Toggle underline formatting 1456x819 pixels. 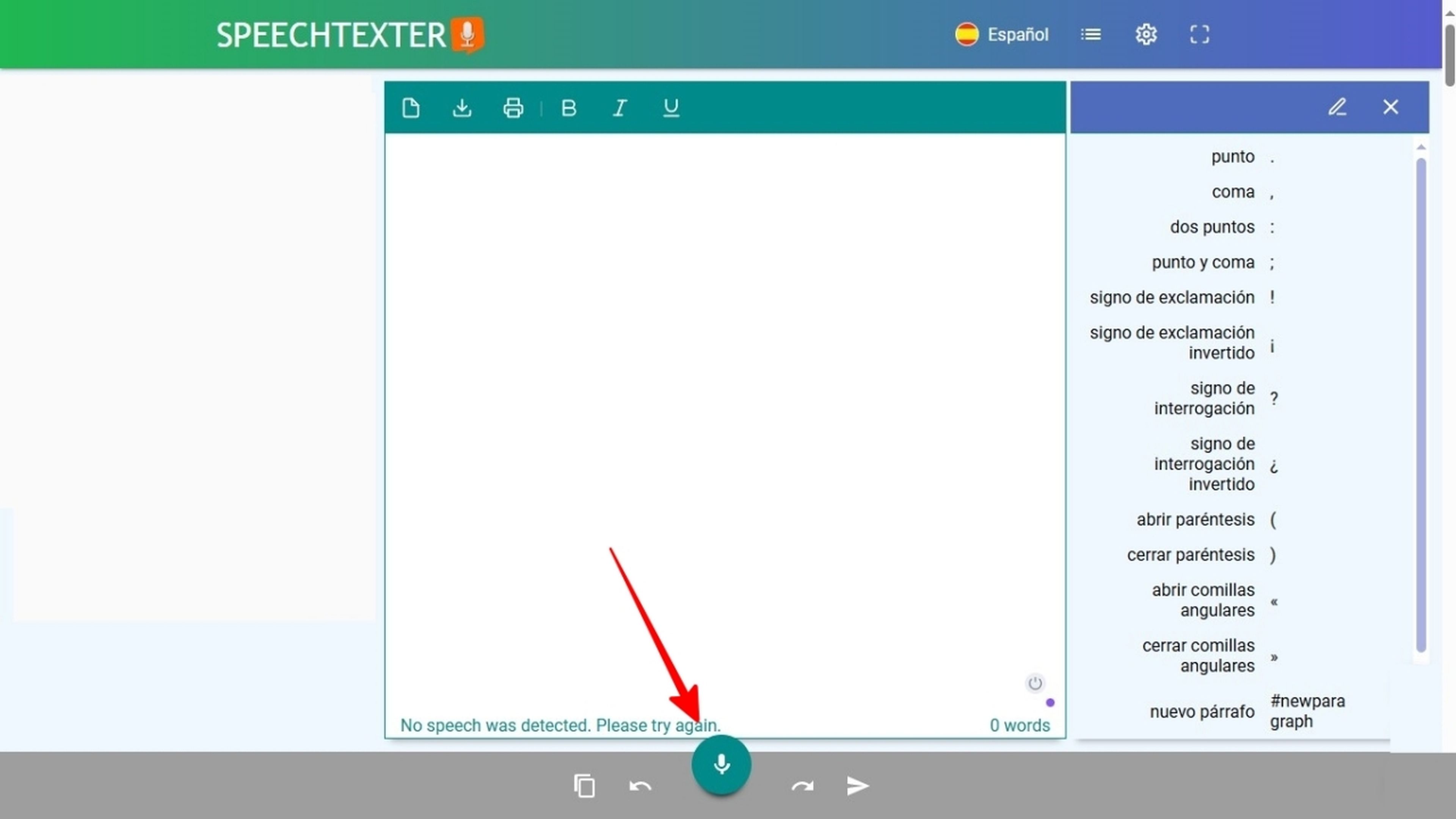(671, 107)
